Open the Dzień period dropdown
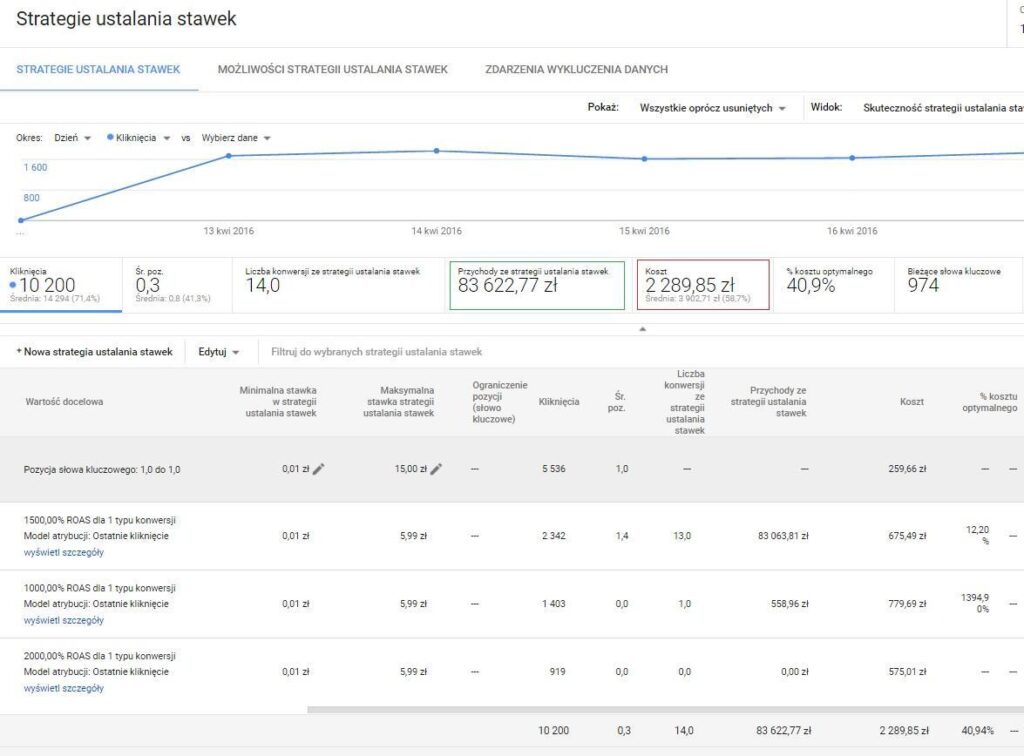The image size is (1024, 756). [72, 138]
